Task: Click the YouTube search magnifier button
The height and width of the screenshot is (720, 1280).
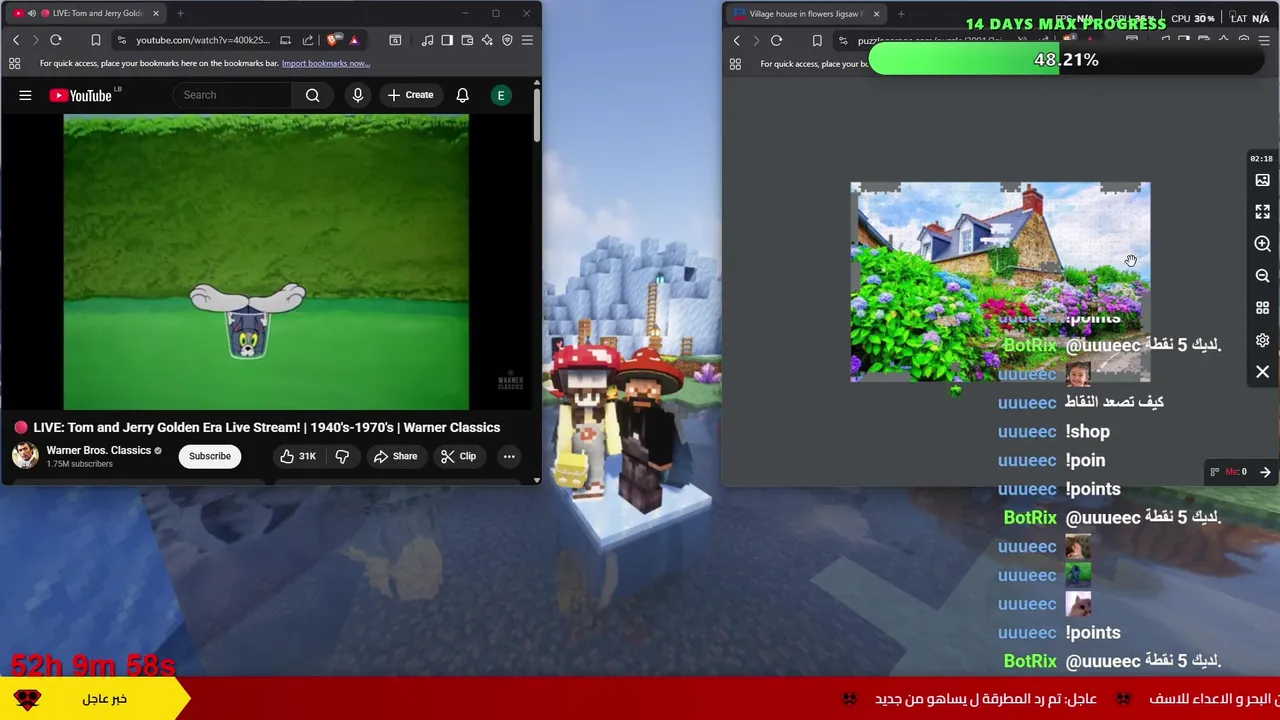Action: tap(313, 95)
